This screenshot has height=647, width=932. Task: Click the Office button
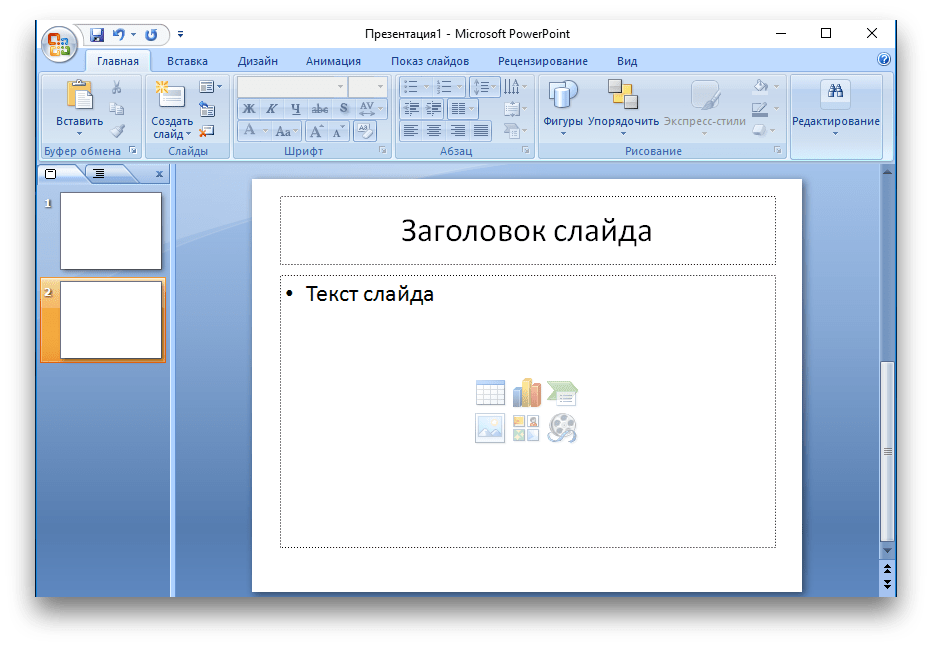point(60,42)
